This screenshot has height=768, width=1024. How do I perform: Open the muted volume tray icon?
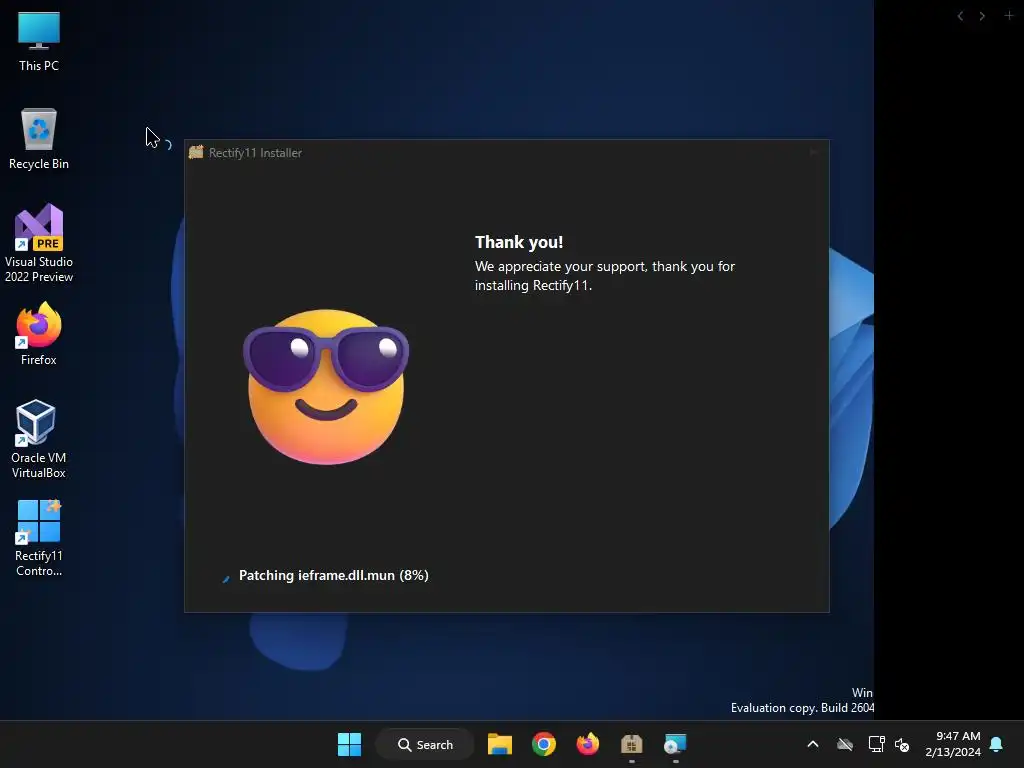click(x=903, y=744)
